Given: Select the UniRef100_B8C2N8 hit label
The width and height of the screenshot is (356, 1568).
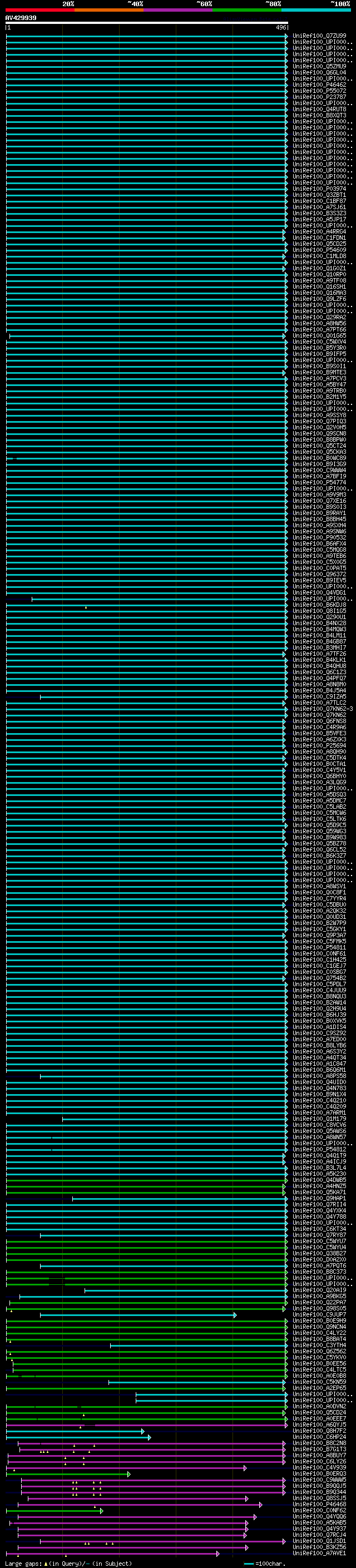Looking at the screenshot, I should [x=319, y=1443].
